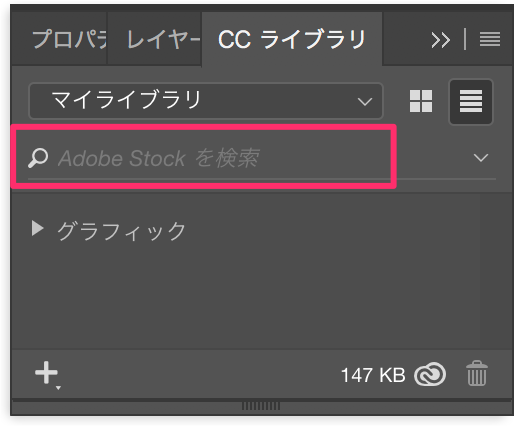Viewport: 514px width, 430px height.
Task: Click the Creative Cloud sync icon
Action: [430, 375]
